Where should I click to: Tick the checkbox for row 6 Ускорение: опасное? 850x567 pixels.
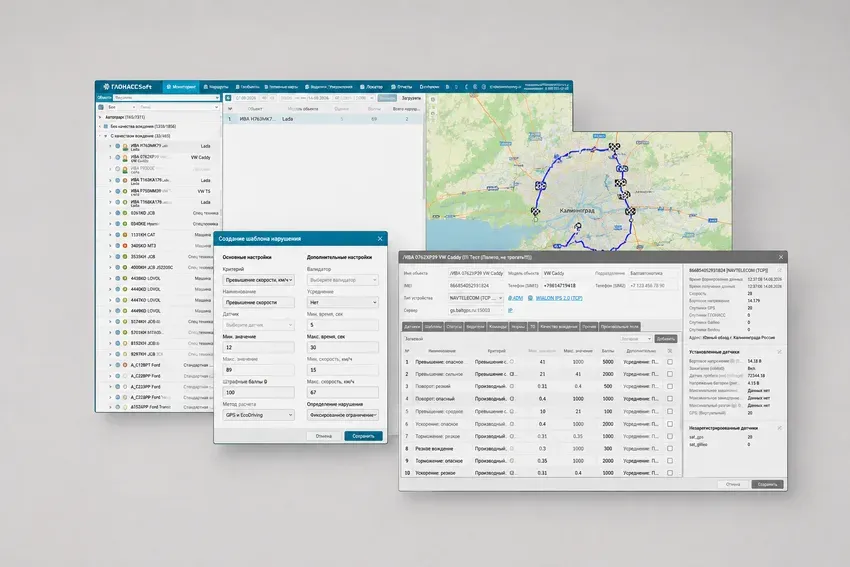tap(670, 424)
